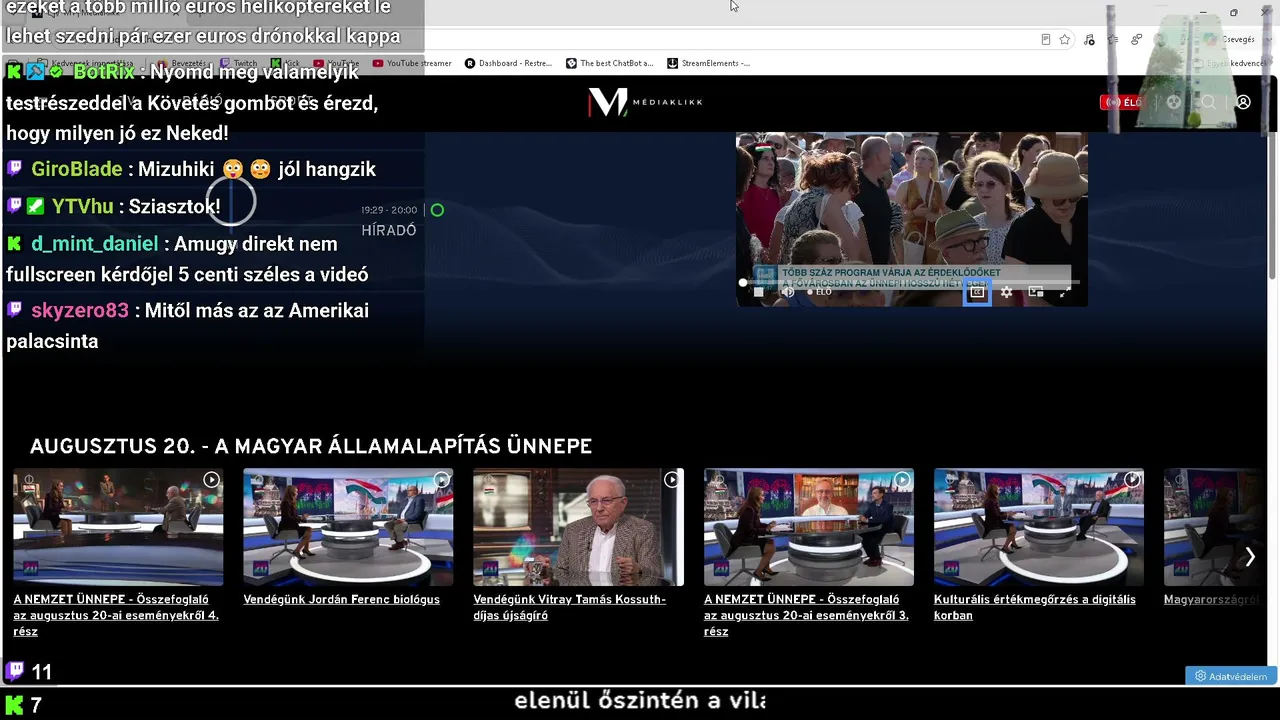Open the Mediaklikk logo home link

coord(645,102)
